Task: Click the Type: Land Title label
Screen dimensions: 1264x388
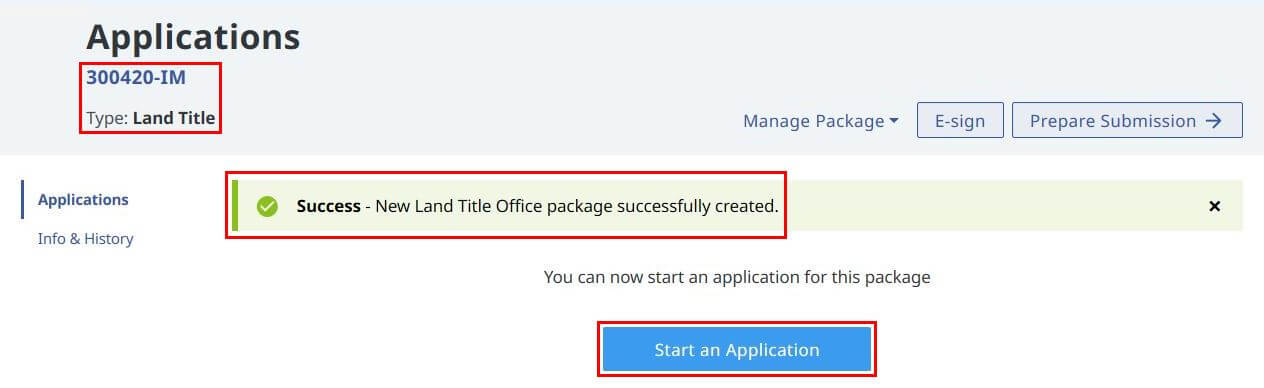Action: pyautogui.click(x=151, y=118)
